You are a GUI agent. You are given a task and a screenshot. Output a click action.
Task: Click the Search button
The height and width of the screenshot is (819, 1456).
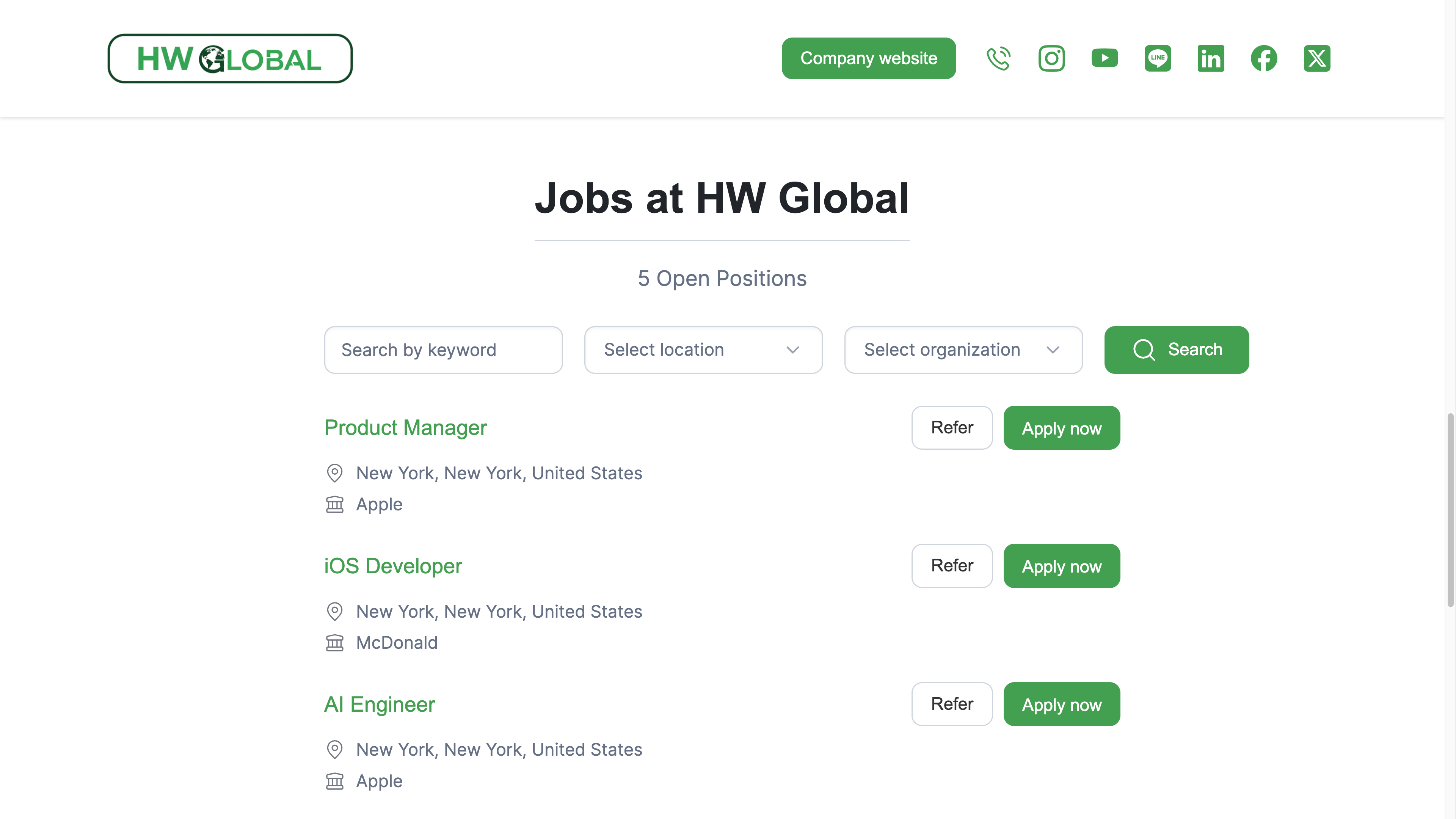pyautogui.click(x=1176, y=350)
